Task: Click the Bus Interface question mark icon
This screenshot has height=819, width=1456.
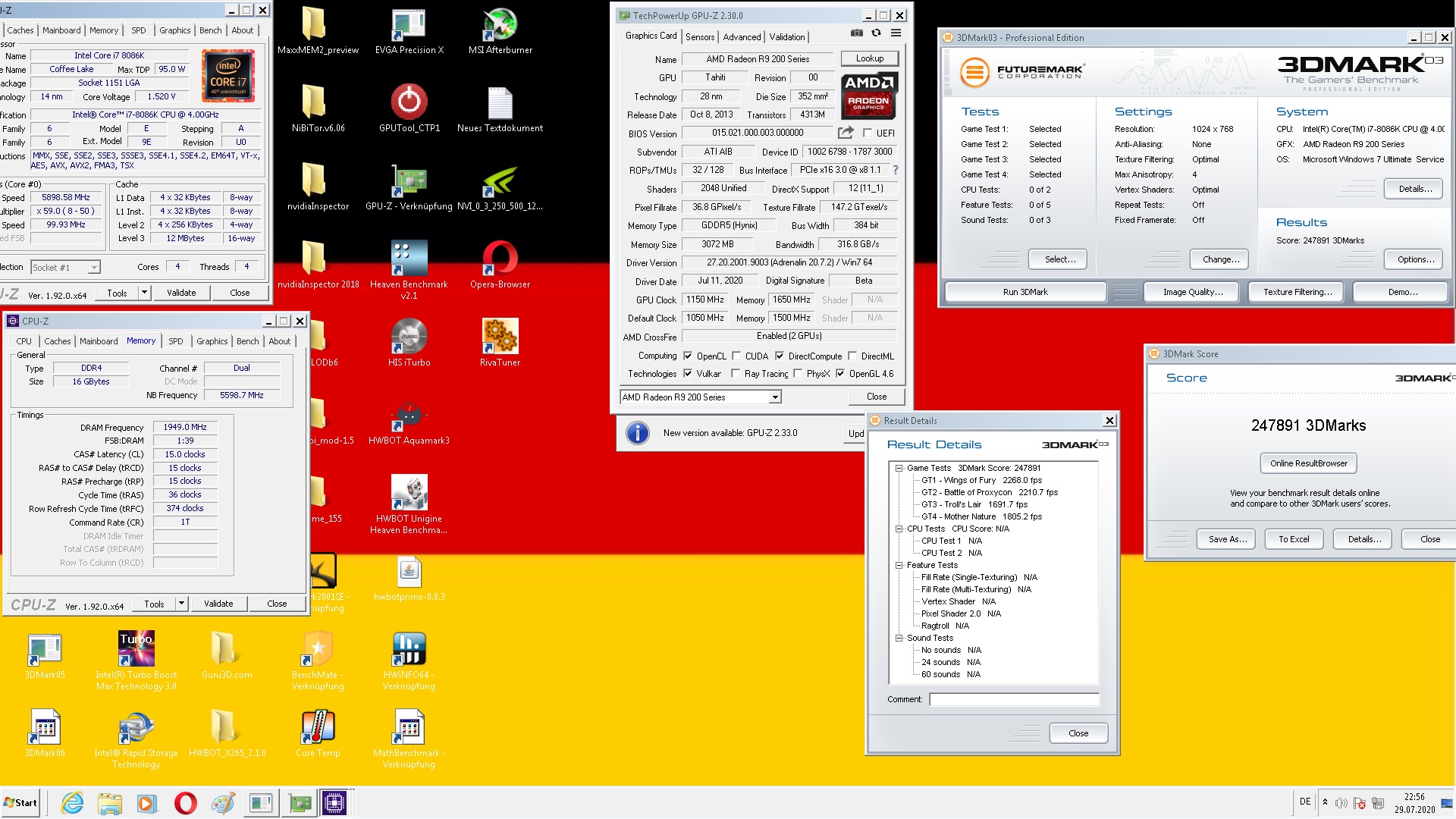Action: [896, 170]
